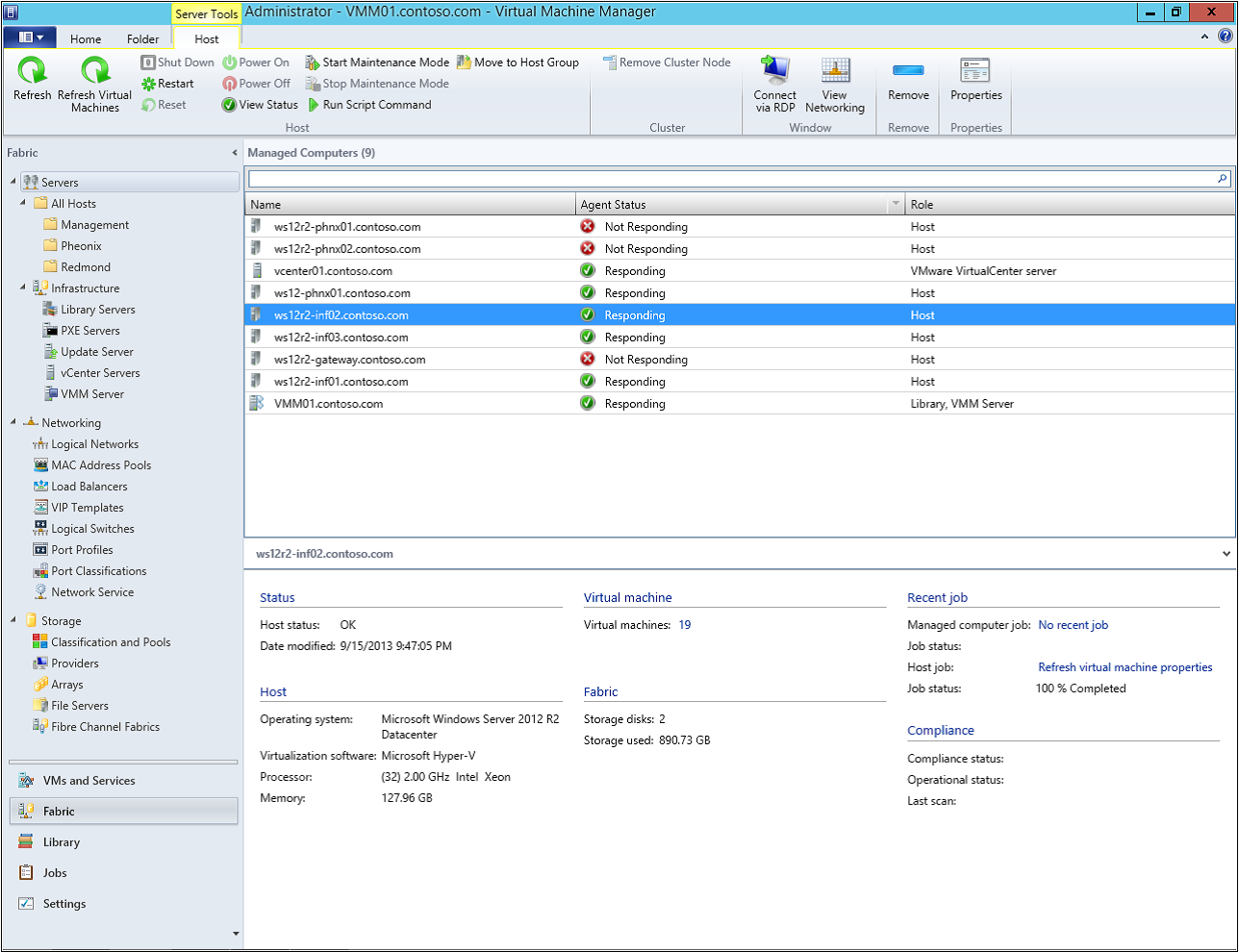Click Move to Host Group
Viewport: 1239px width, 952px height.
518,63
